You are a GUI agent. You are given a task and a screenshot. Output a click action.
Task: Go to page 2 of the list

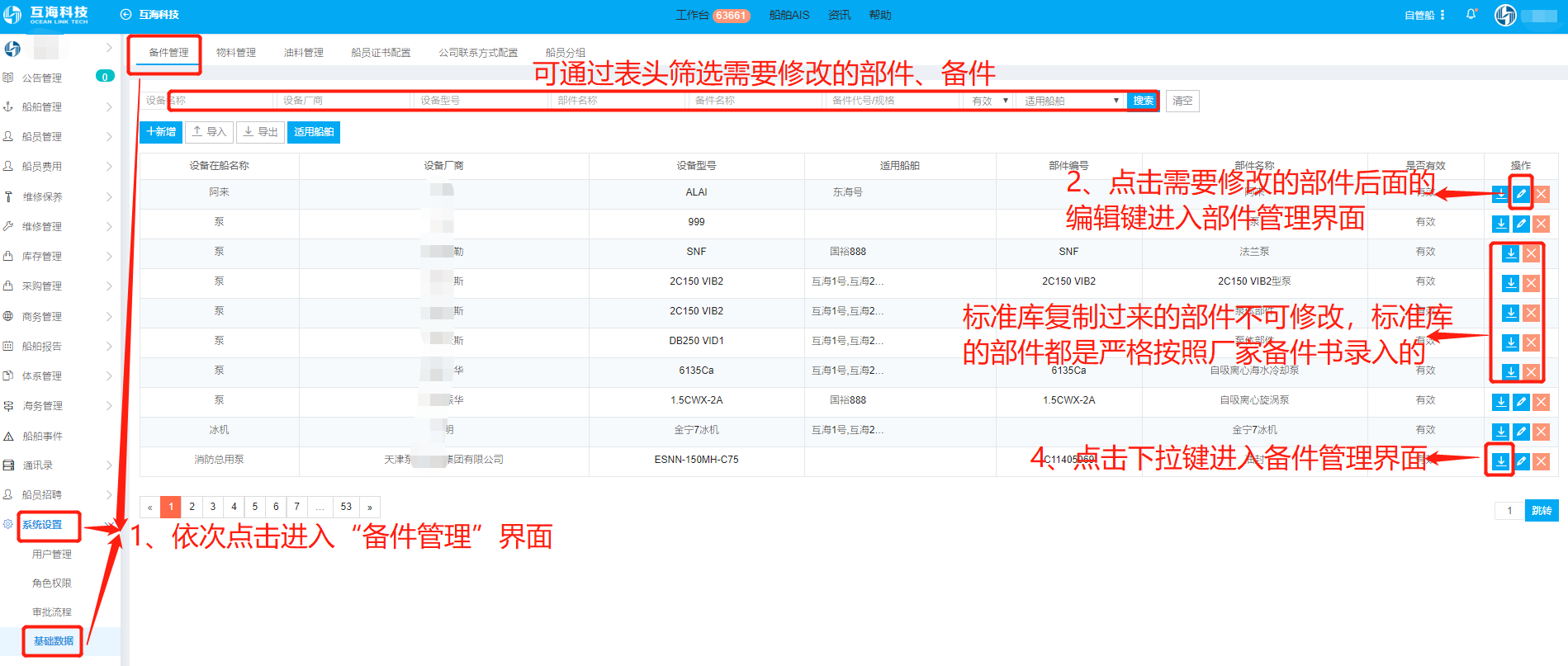click(192, 507)
